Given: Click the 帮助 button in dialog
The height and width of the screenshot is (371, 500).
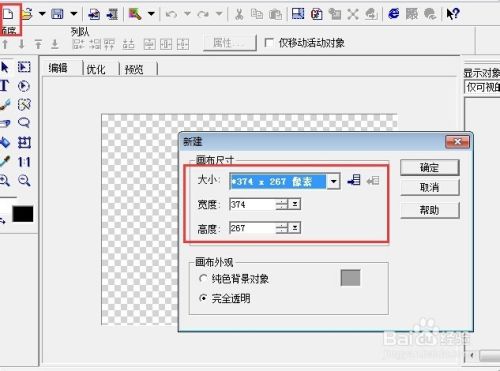Looking at the screenshot, I should coord(429,210).
